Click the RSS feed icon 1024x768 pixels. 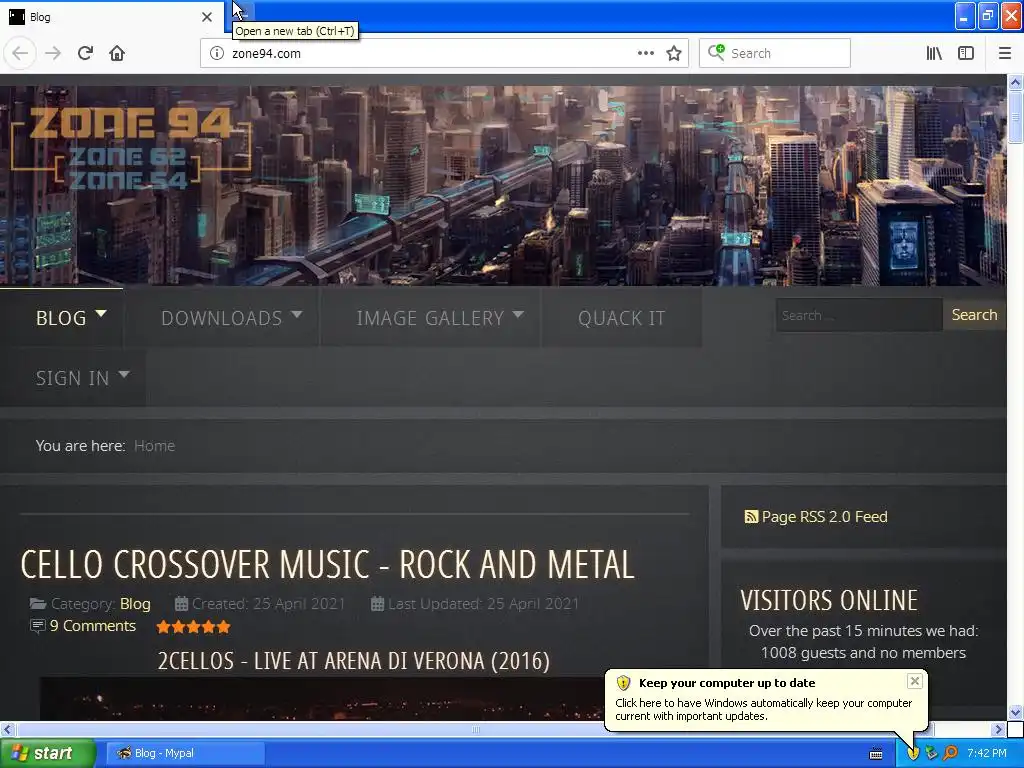click(751, 517)
